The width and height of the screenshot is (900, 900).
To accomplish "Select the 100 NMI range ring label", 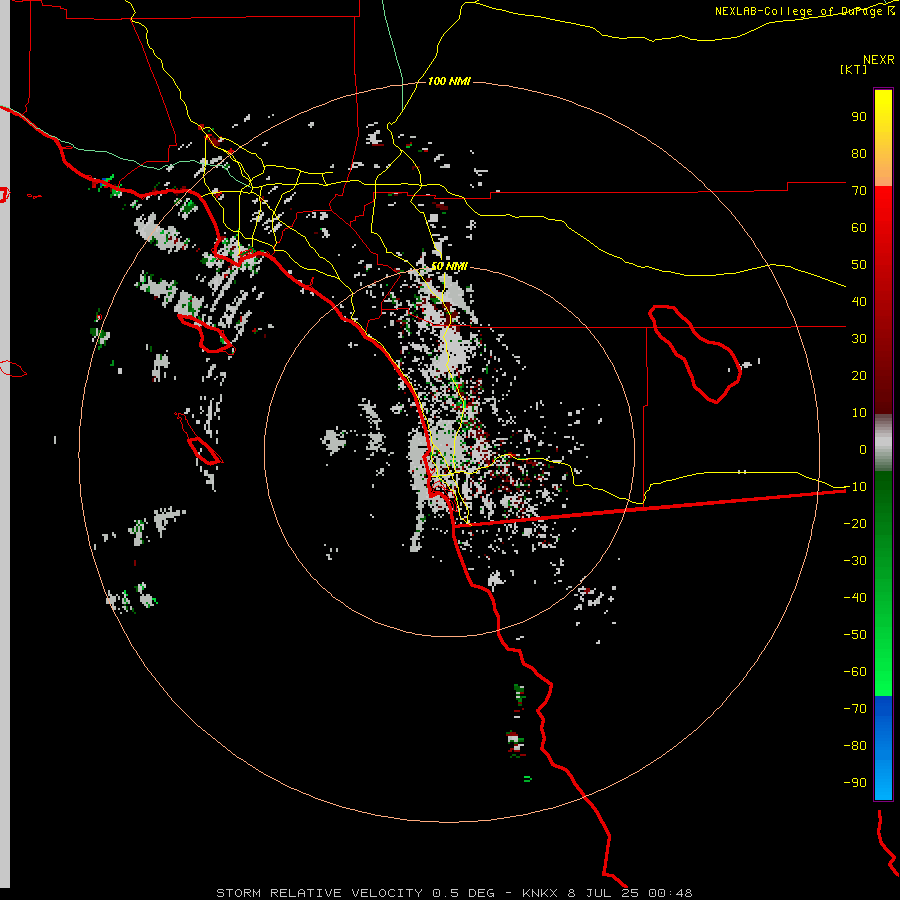I will click(x=449, y=82).
